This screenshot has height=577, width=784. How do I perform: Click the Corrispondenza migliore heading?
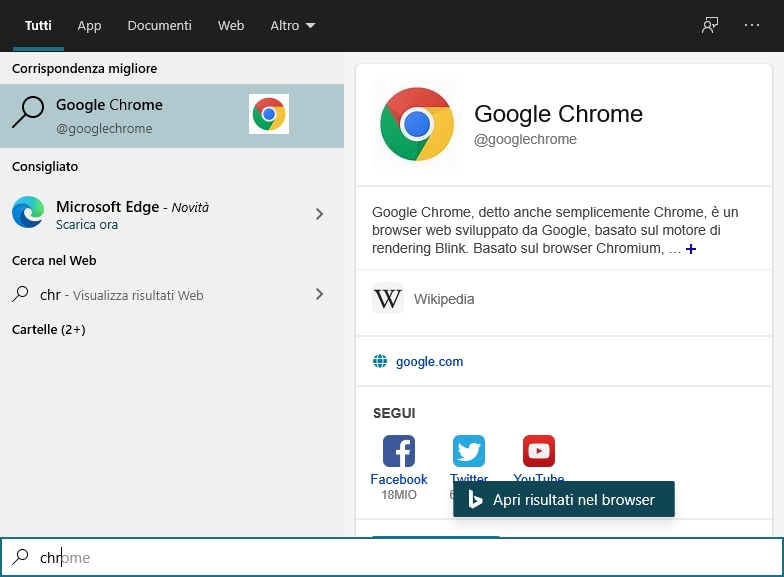click(84, 68)
